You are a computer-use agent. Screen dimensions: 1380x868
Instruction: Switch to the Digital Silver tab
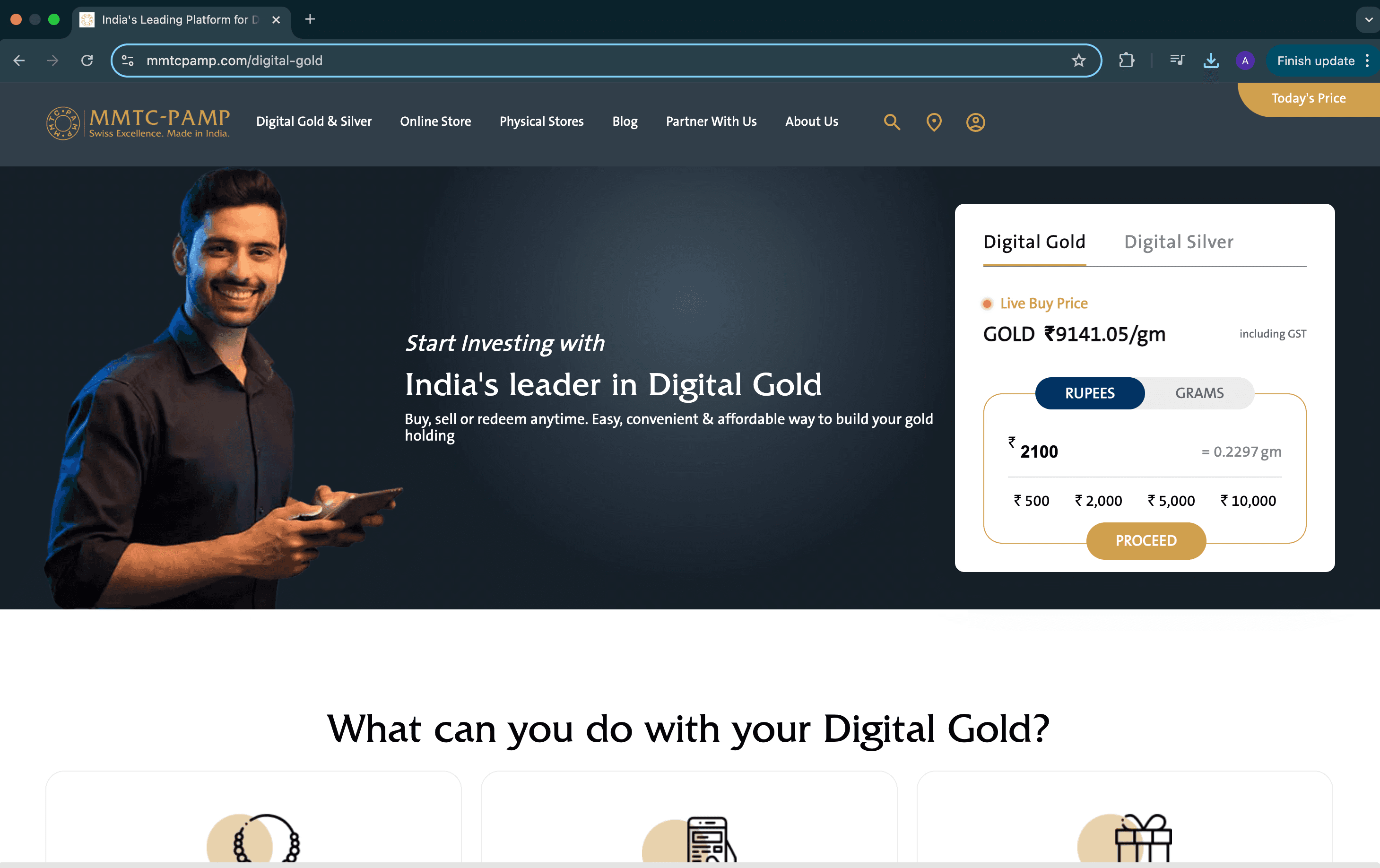1178,242
